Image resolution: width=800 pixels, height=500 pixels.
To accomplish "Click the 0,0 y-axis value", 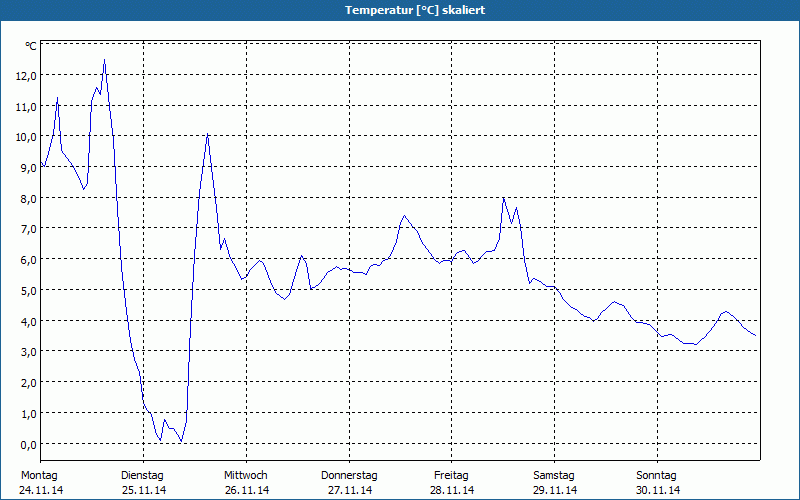I will pyautogui.click(x=29, y=445).
